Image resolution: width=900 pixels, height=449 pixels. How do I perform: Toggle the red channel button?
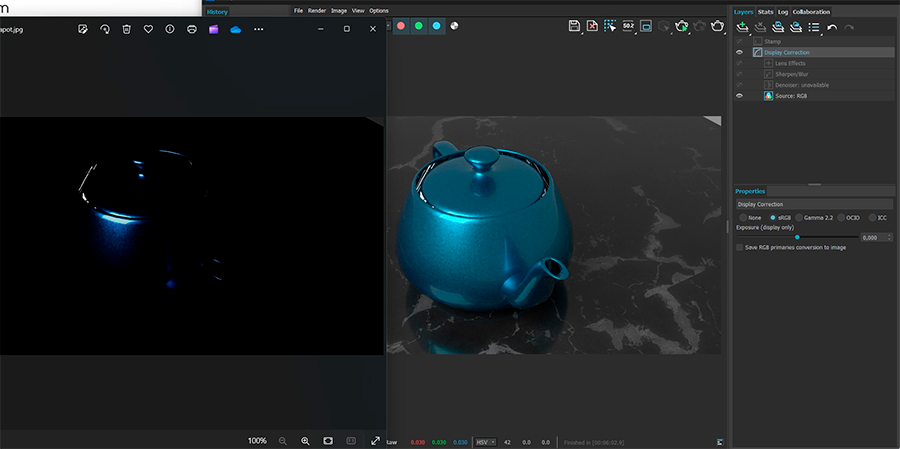coord(401,26)
